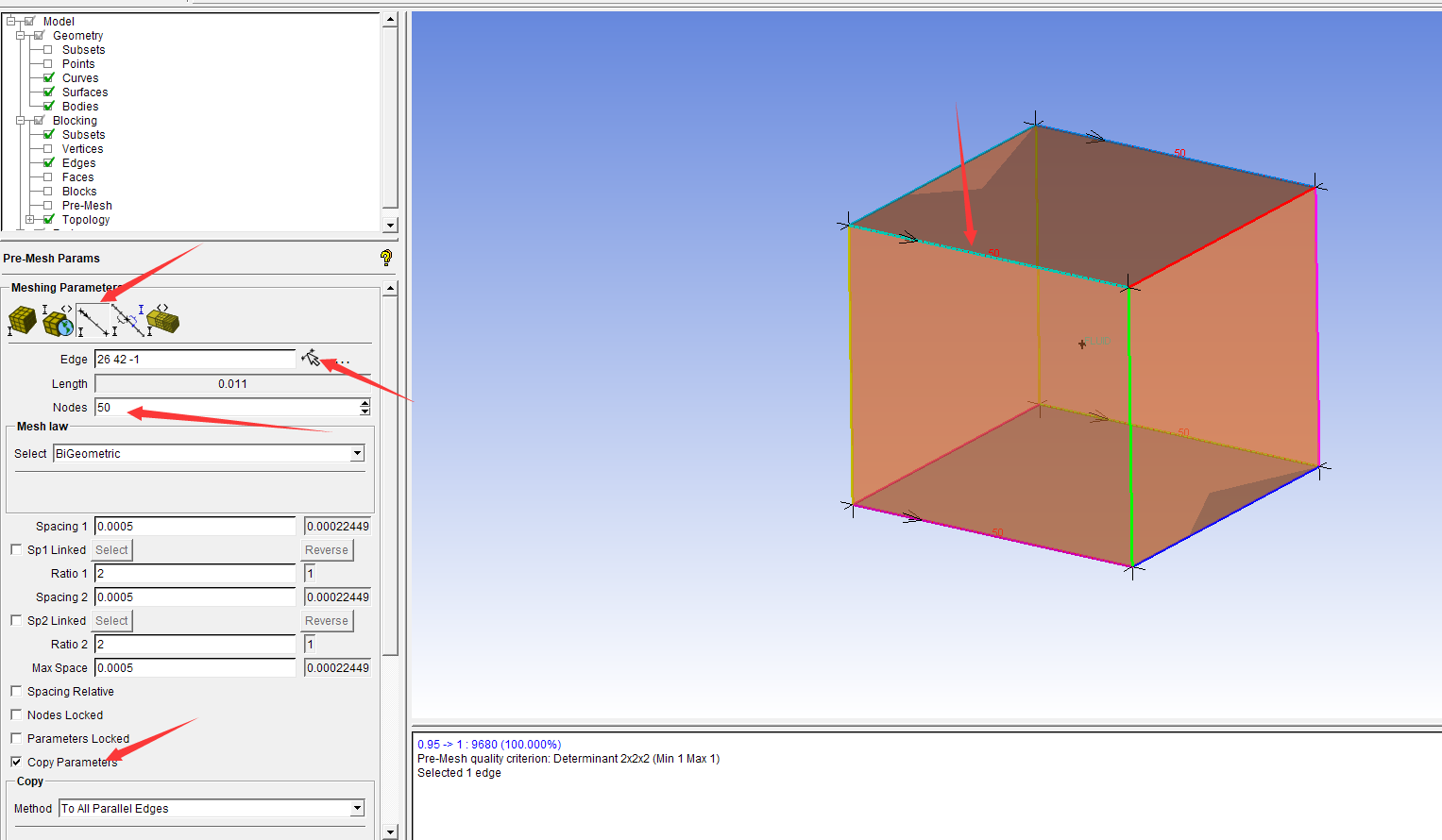Click params panel scroll up arrow

click(390, 288)
